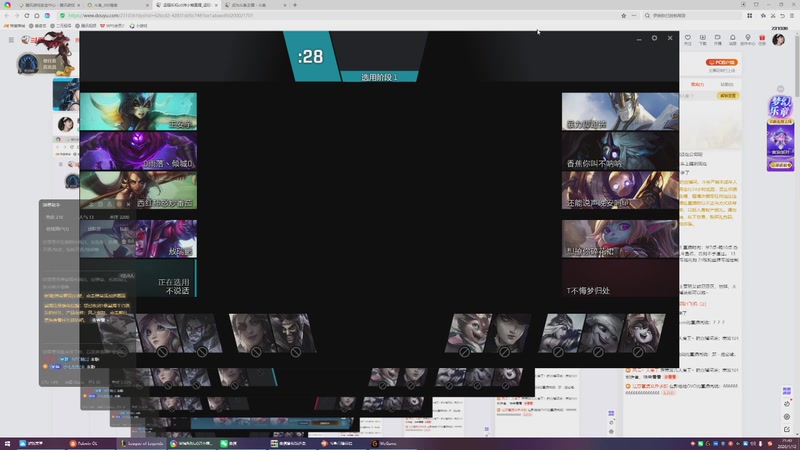Viewport: 800px width, 450px height.
Task: Click Windows Start button
Action: point(7,443)
